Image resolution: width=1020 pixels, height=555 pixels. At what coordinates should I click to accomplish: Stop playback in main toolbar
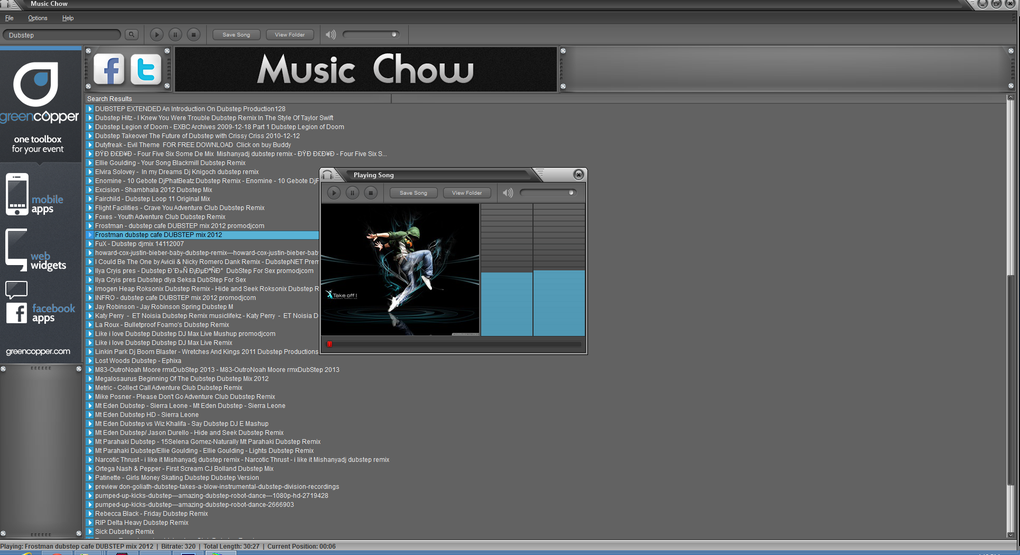coord(193,35)
